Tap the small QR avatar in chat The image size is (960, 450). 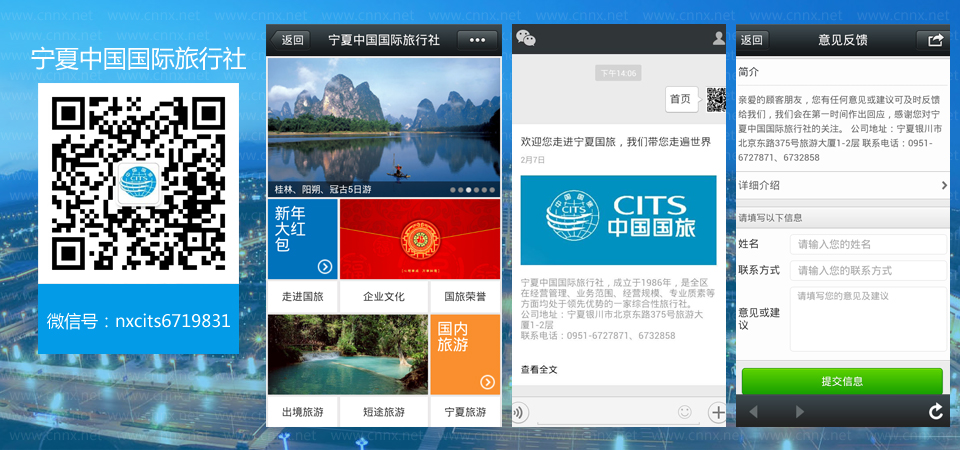pos(716,99)
